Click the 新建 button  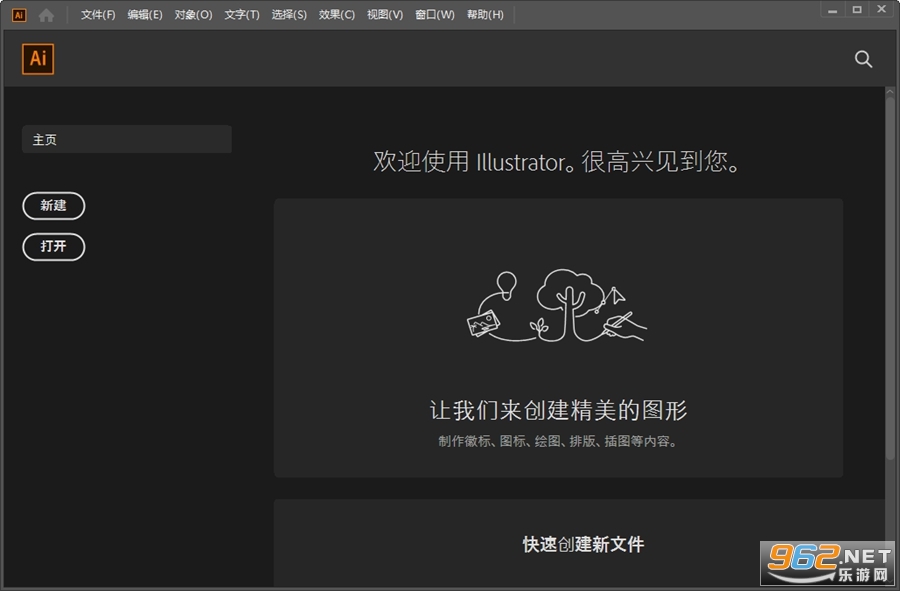[53, 205]
